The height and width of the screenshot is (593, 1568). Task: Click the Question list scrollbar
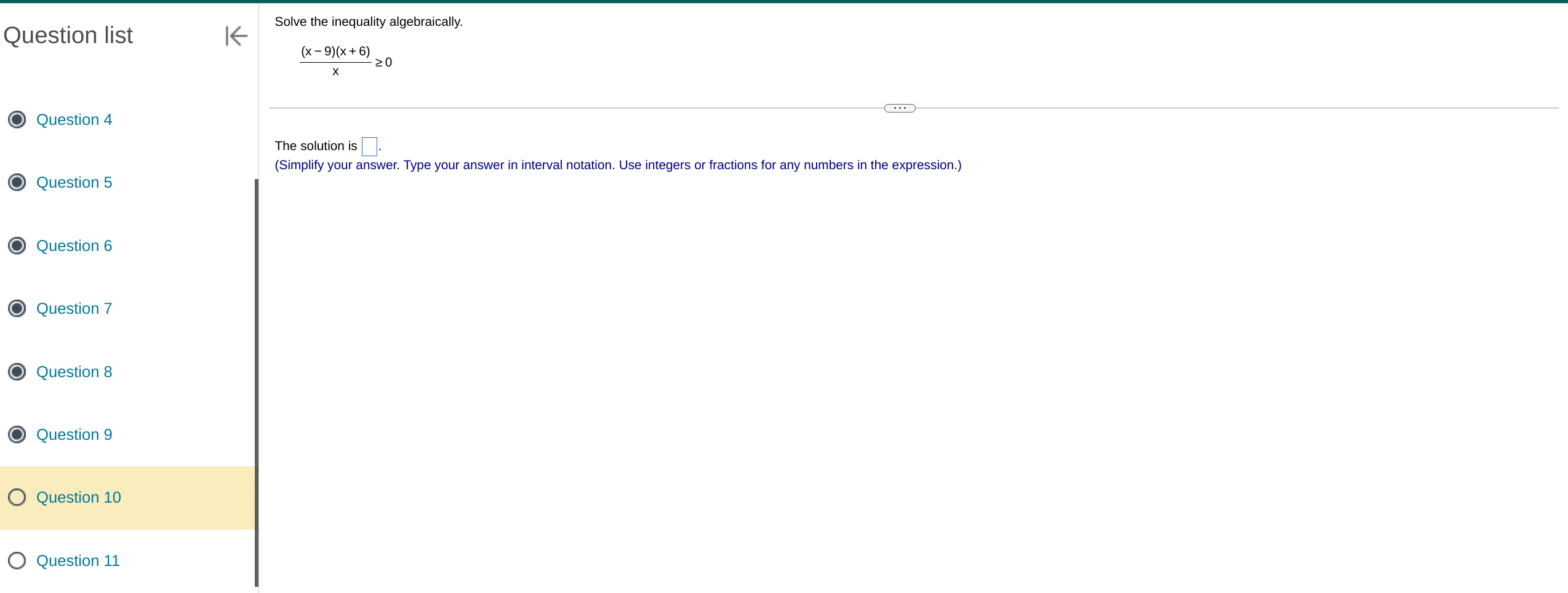pos(255,381)
